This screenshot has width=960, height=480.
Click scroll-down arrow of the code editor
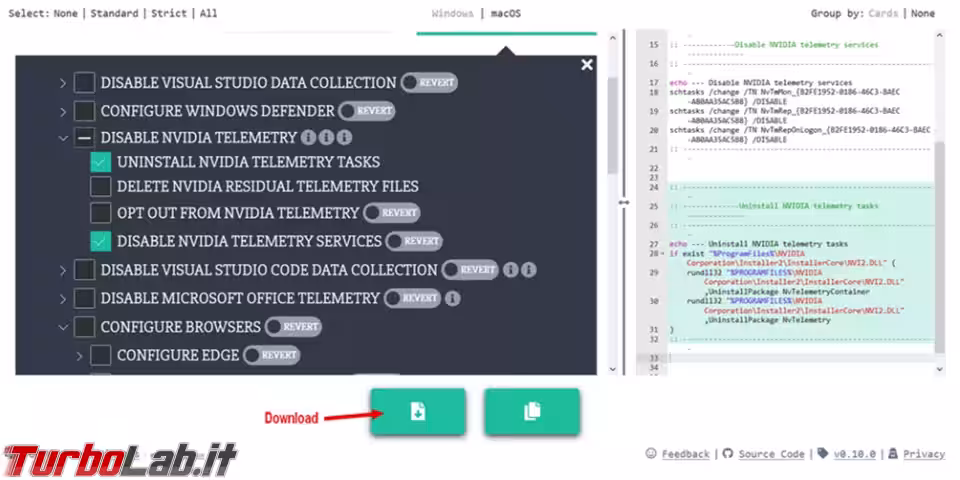940,369
